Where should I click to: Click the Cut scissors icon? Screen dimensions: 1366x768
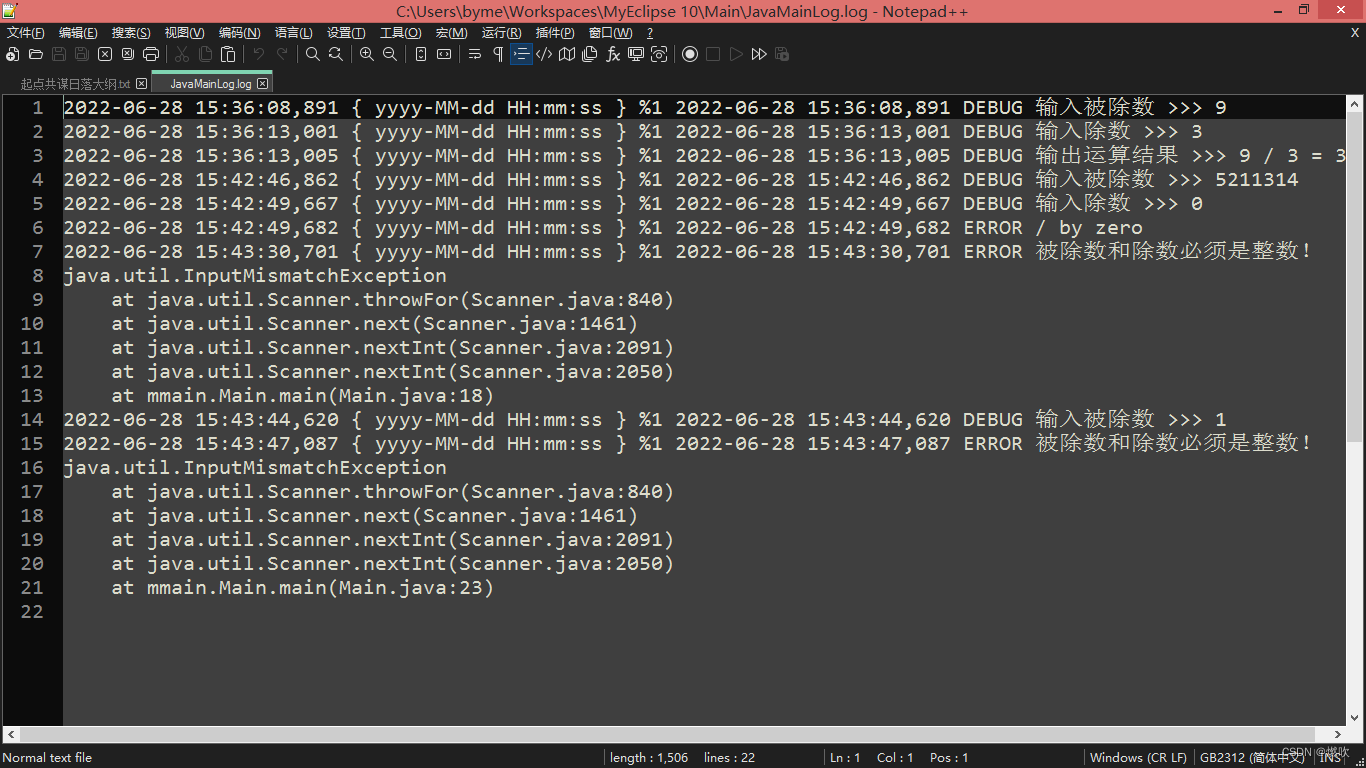pyautogui.click(x=182, y=54)
